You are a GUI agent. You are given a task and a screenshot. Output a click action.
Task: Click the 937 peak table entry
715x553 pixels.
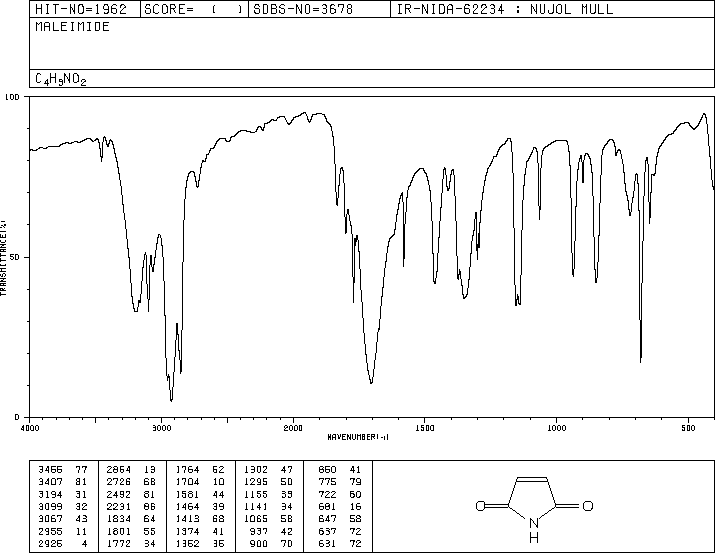271,532
